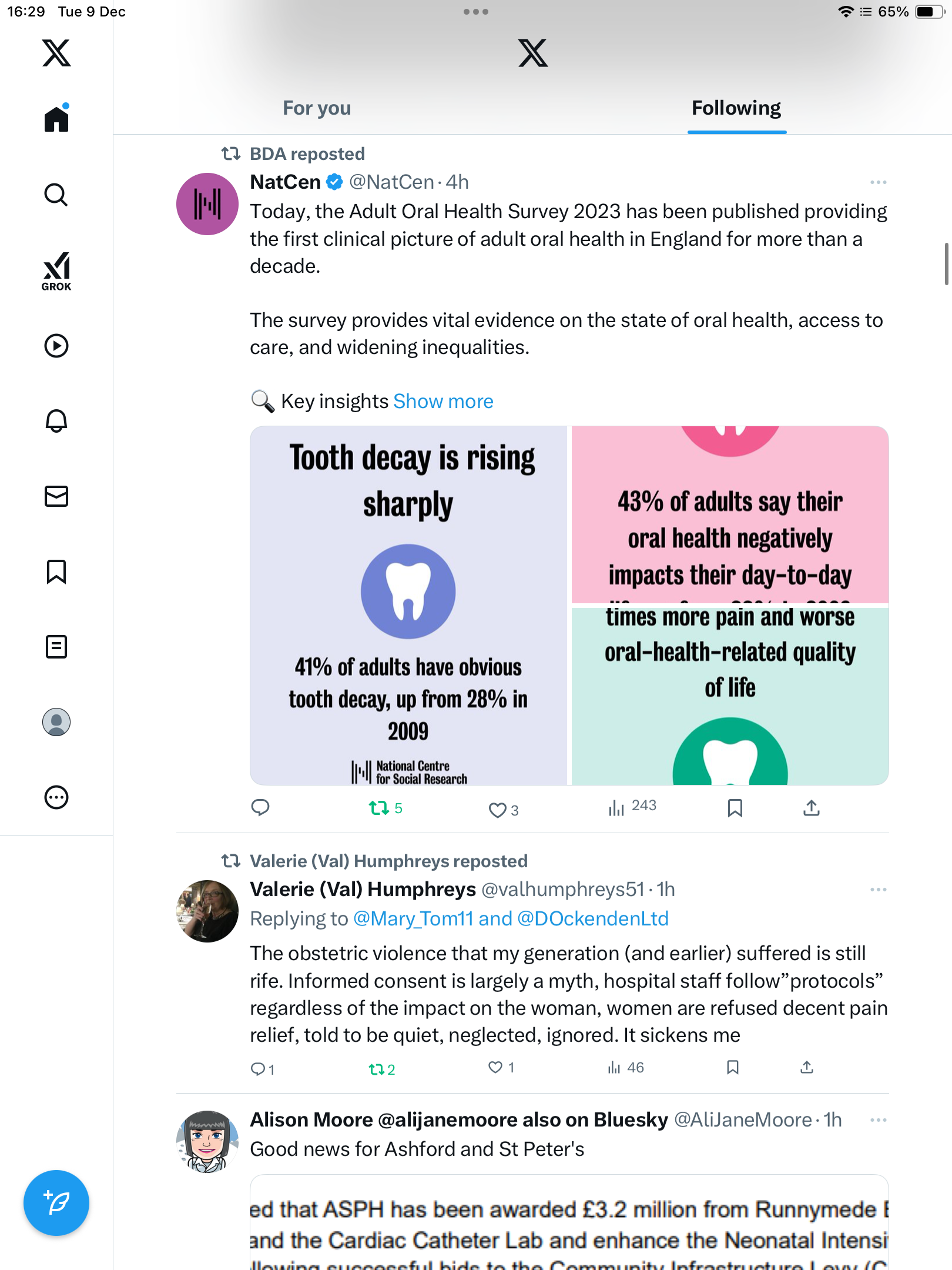952x1270 pixels.
Task: Open the Tooth decay is rising image
Action: tap(408, 606)
